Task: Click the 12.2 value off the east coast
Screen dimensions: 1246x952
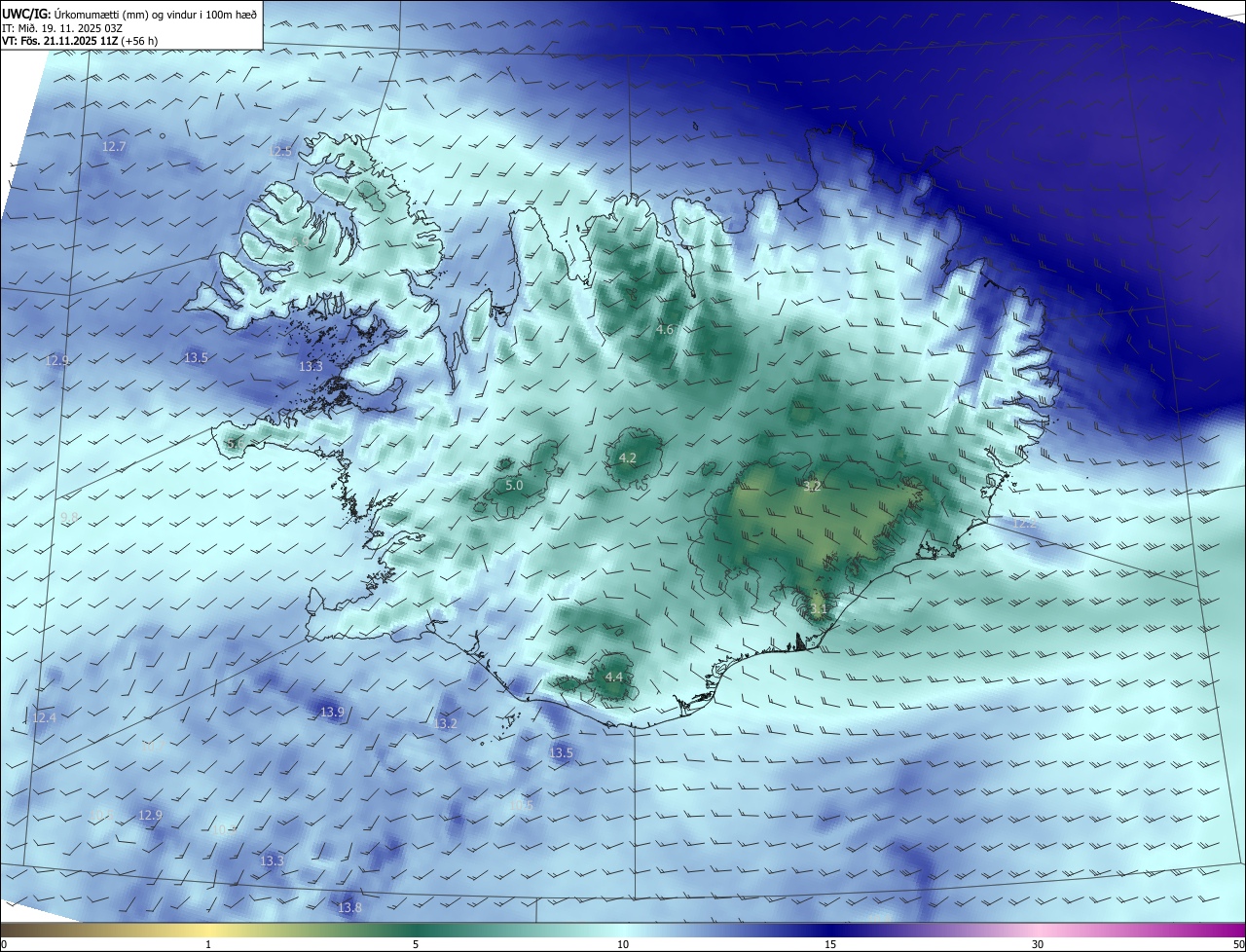Action: click(1025, 524)
